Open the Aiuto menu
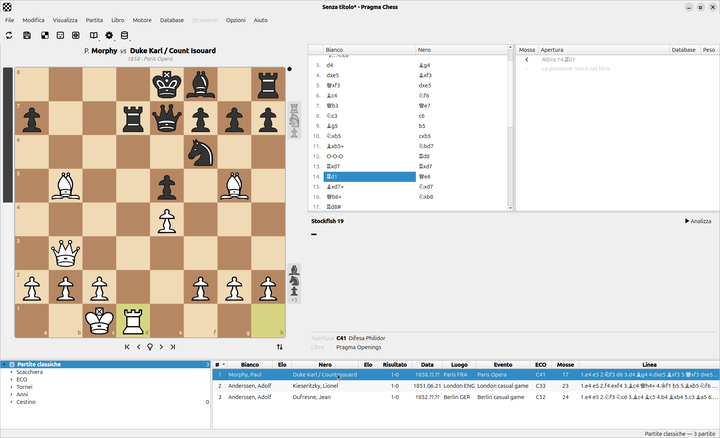The image size is (720, 438). [x=260, y=20]
